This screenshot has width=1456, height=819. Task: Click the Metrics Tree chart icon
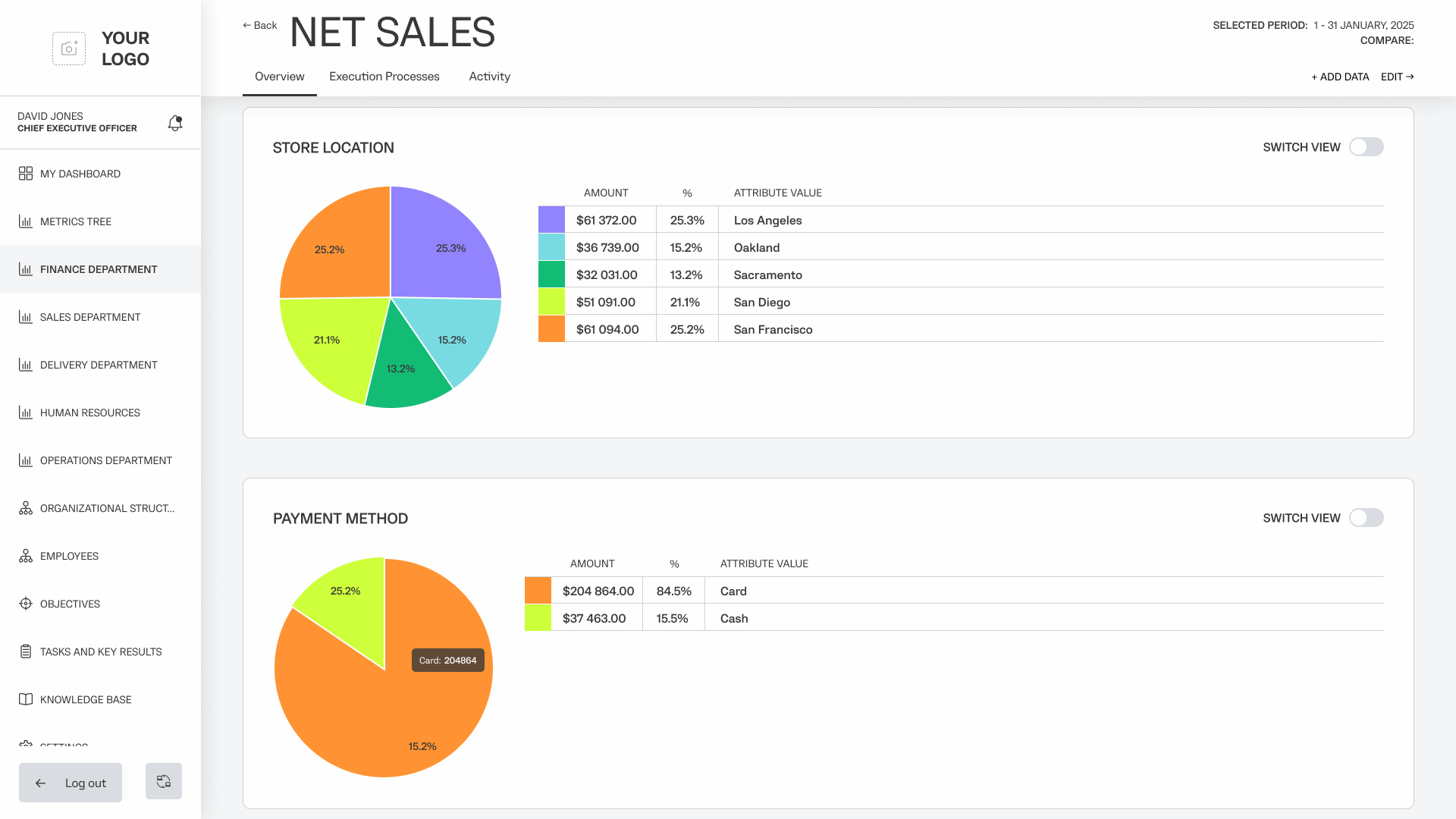click(x=26, y=221)
